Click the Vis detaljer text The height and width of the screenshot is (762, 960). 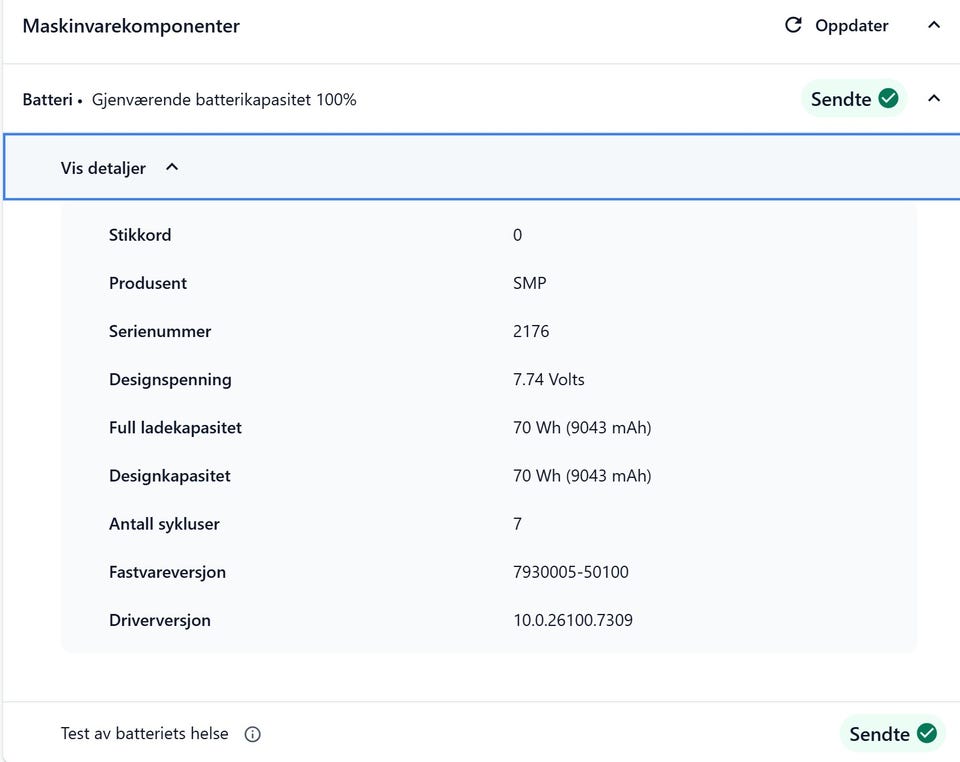click(x=103, y=168)
